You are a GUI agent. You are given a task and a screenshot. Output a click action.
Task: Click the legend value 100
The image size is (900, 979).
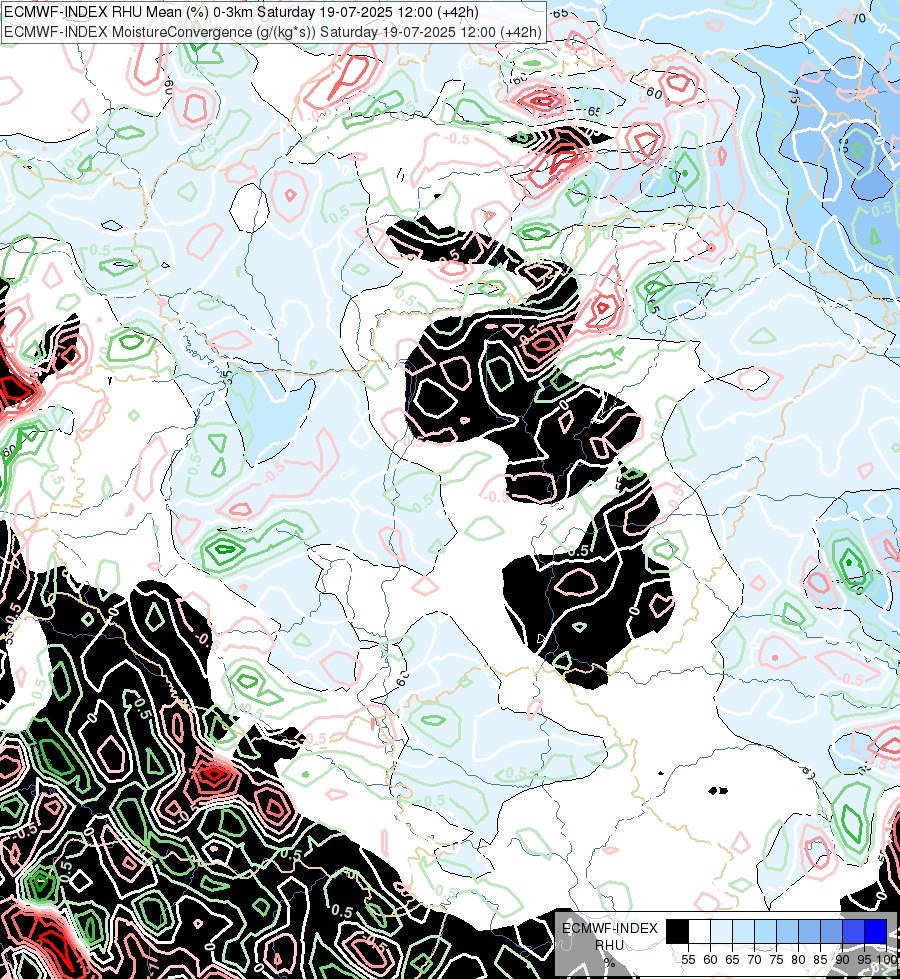(x=887, y=960)
